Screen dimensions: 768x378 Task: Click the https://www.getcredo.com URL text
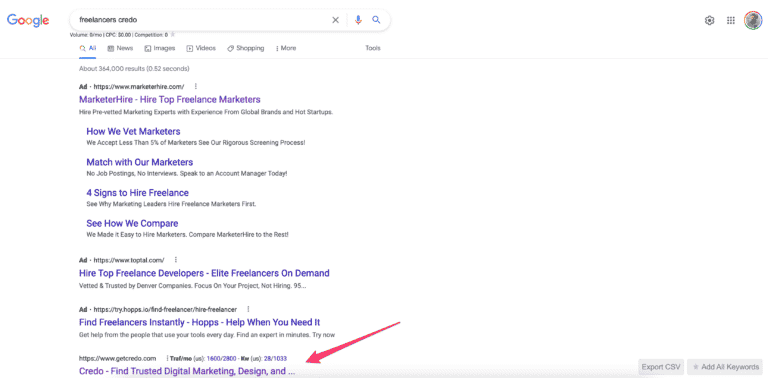click(x=118, y=358)
